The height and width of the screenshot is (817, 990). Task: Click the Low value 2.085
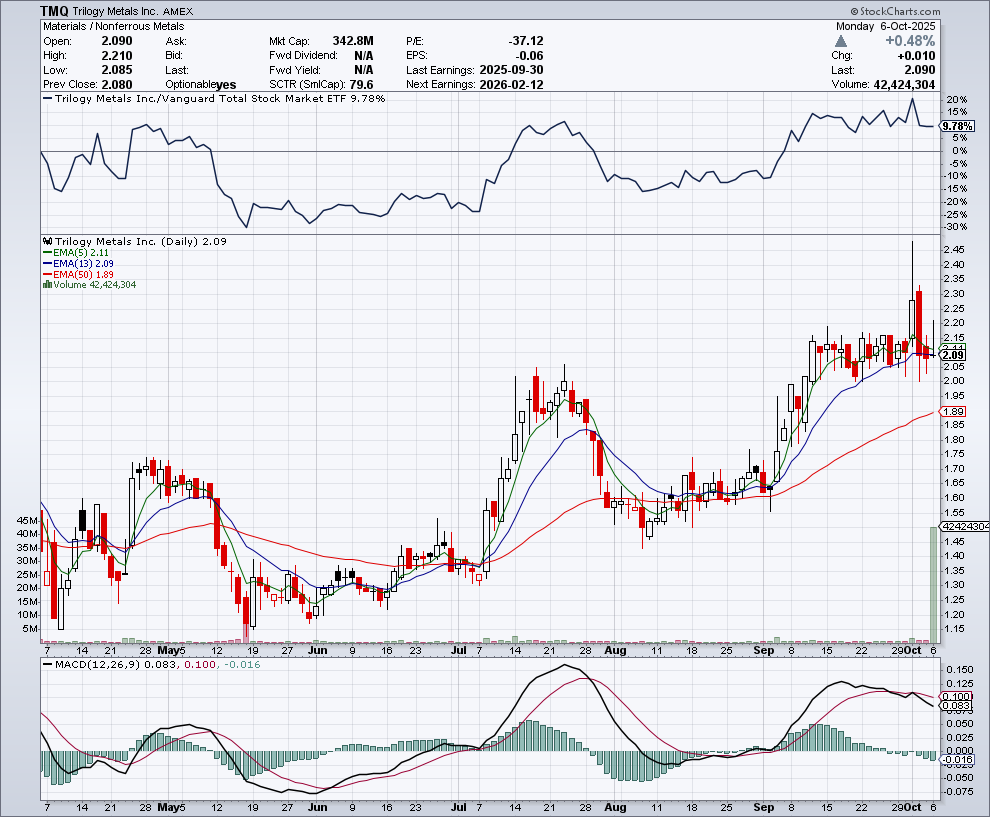point(117,70)
